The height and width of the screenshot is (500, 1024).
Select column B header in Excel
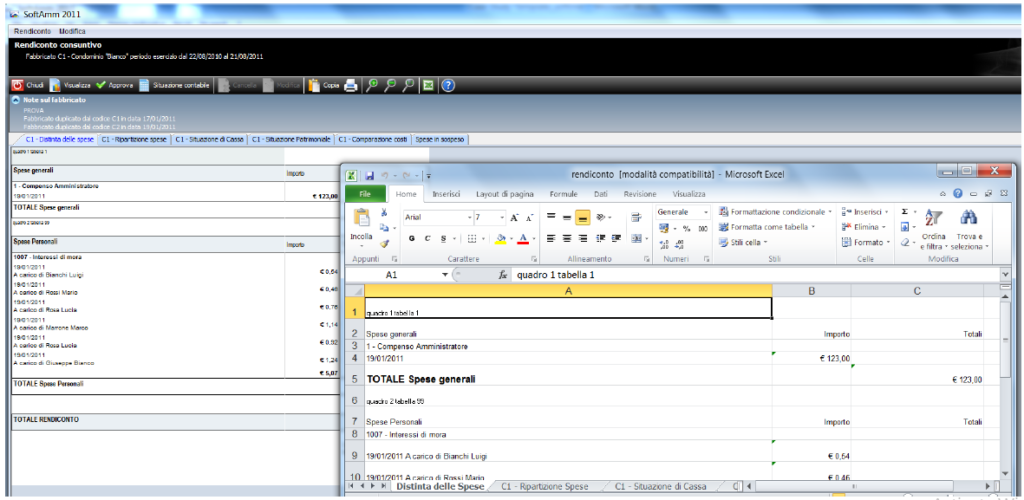click(811, 290)
